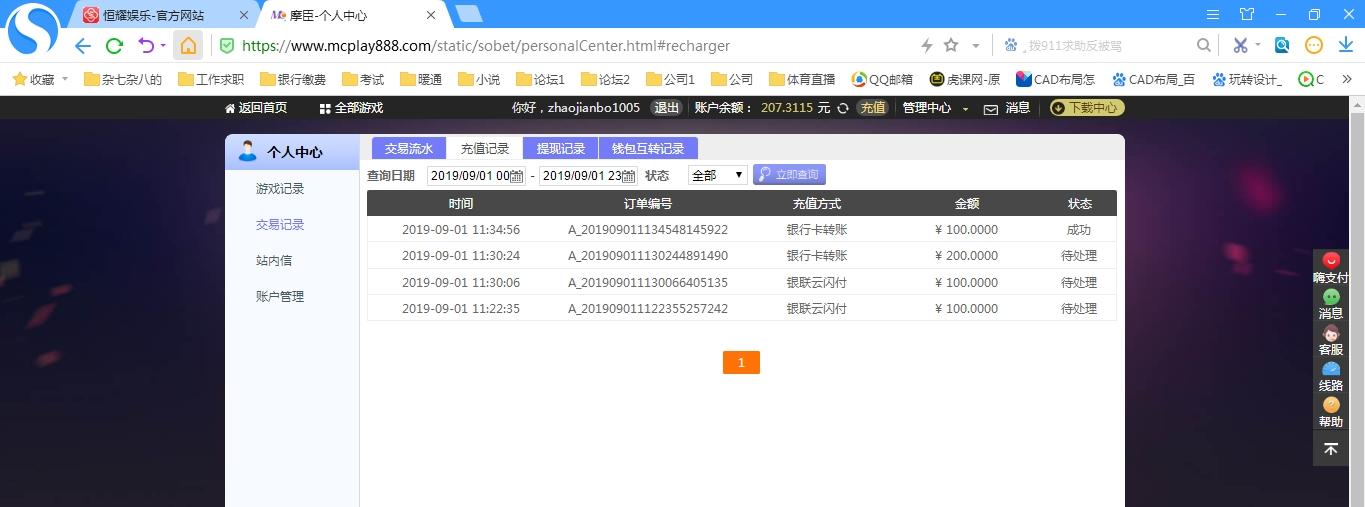Click the star bookmark icon in address bar
This screenshot has height=507, width=1365.
[951, 45]
